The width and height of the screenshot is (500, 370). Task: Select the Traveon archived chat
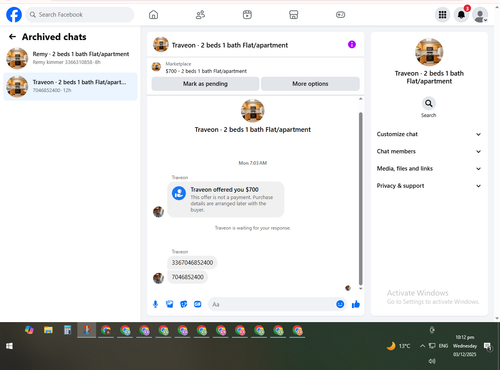click(70, 86)
